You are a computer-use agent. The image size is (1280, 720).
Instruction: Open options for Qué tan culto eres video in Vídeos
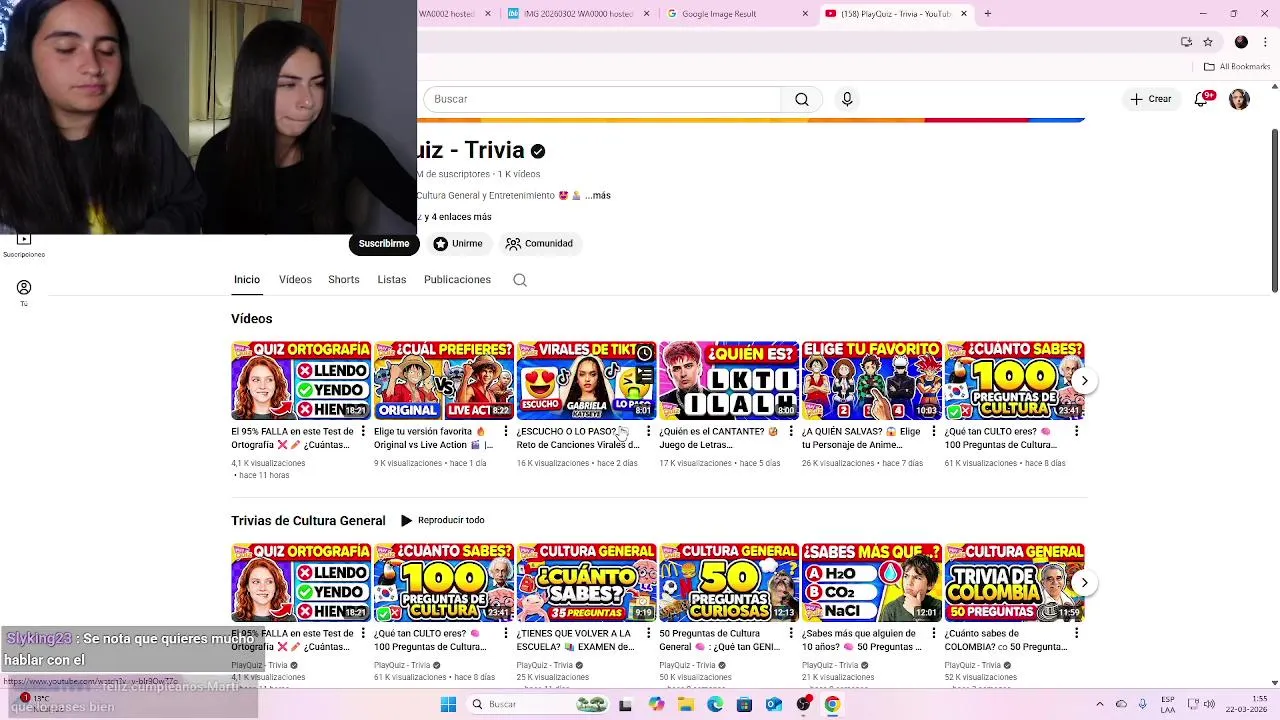point(1076,431)
